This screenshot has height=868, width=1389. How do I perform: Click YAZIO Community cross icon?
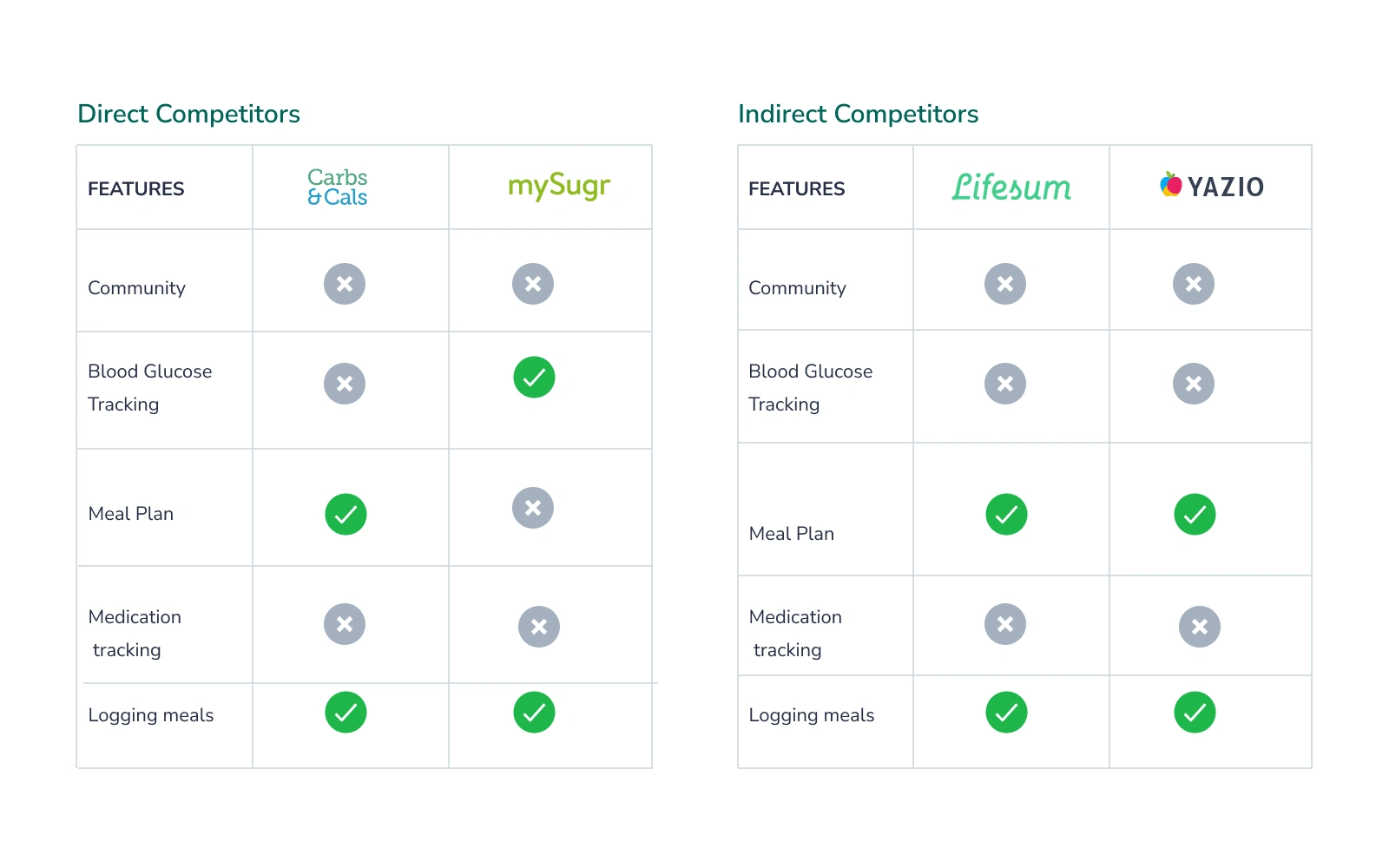coord(1194,284)
